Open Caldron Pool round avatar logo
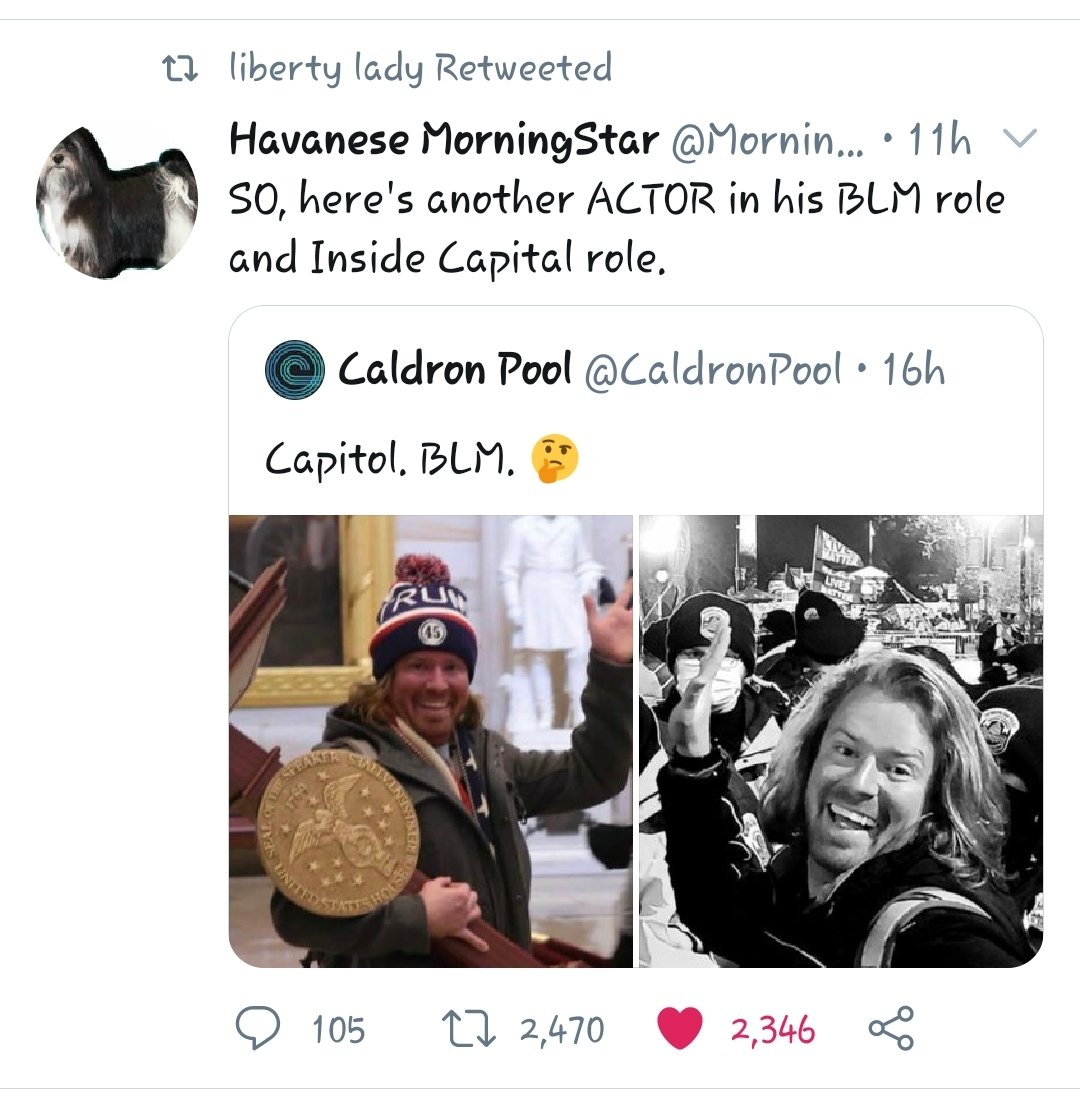Viewport: 1080px width, 1101px height. click(295, 369)
